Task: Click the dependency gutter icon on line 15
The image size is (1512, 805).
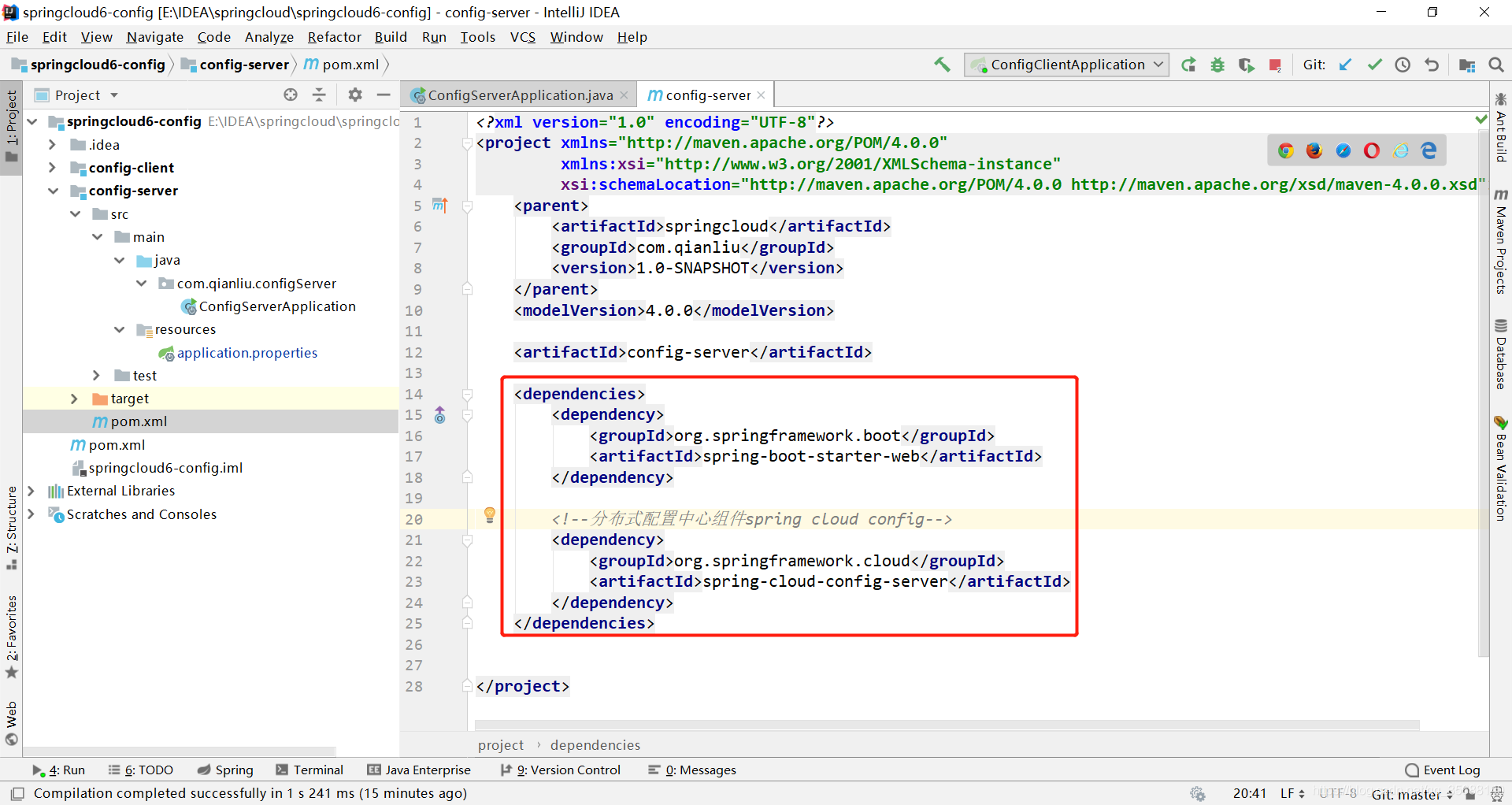Action: click(x=440, y=415)
